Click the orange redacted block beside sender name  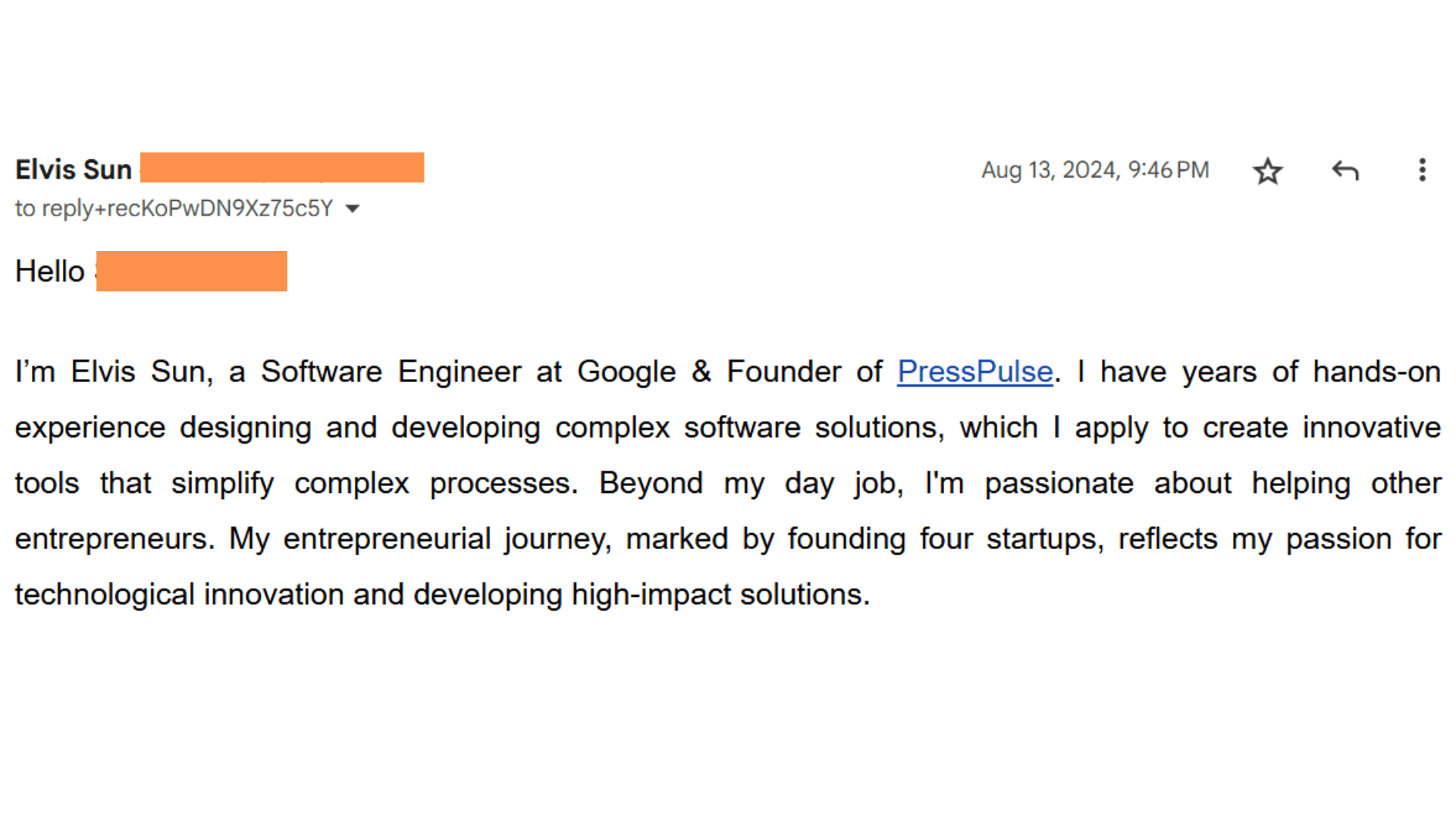click(x=282, y=168)
